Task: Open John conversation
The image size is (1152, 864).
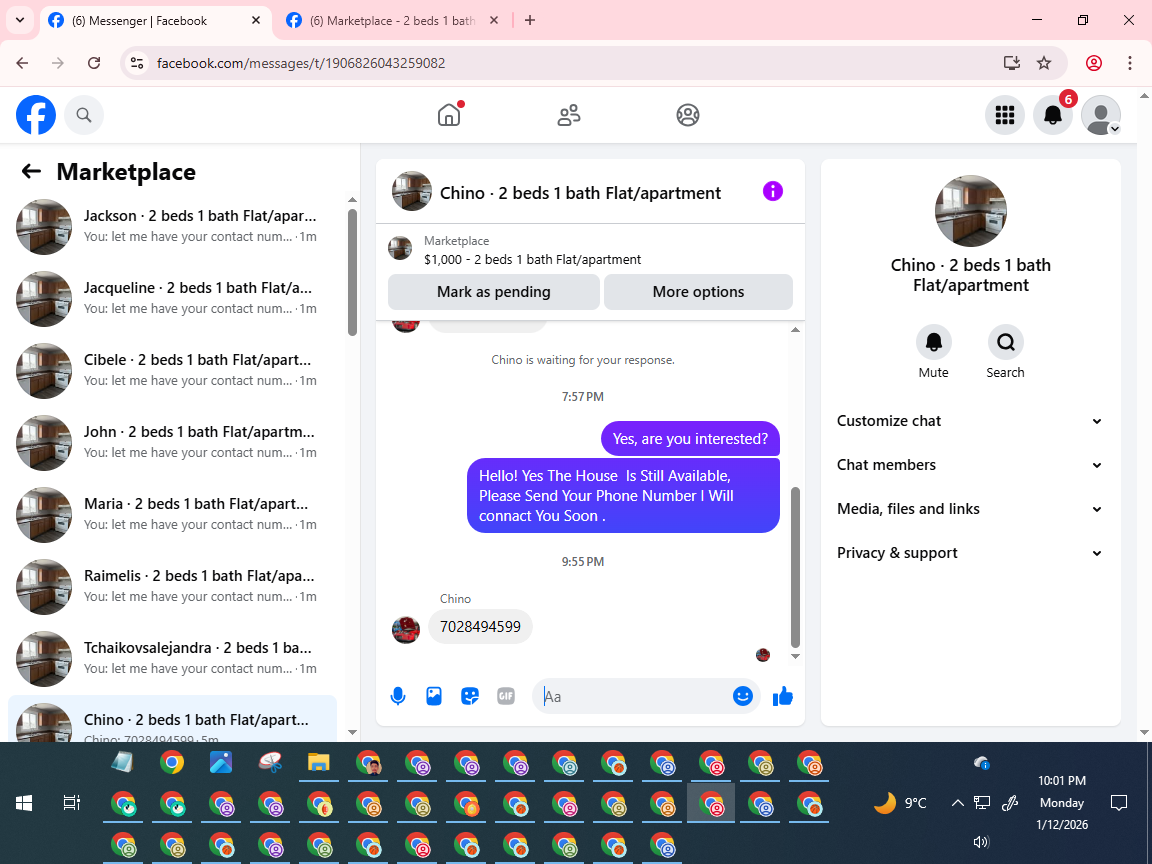Action: click(x=173, y=443)
